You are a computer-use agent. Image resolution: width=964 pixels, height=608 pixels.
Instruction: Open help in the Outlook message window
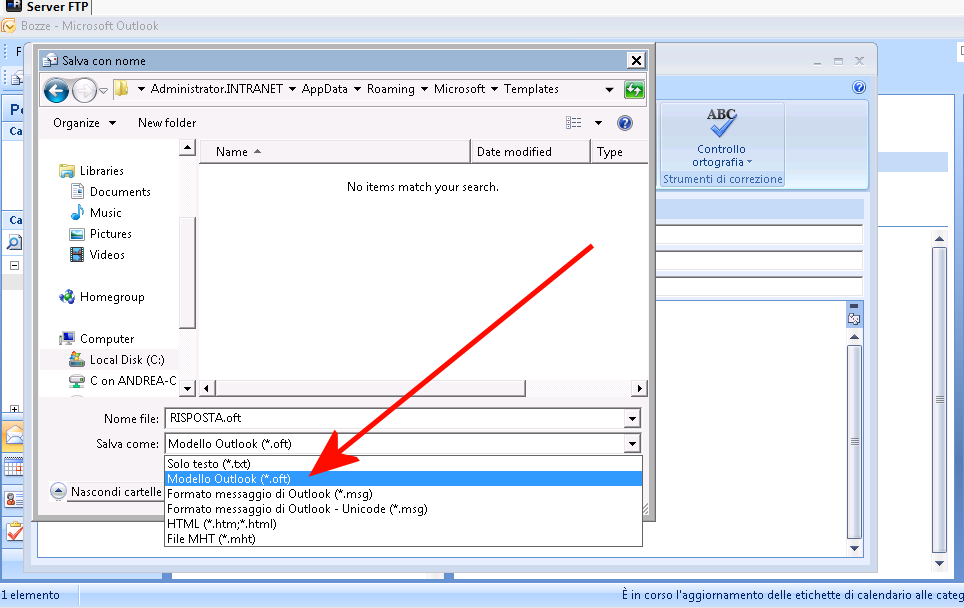coord(859,87)
